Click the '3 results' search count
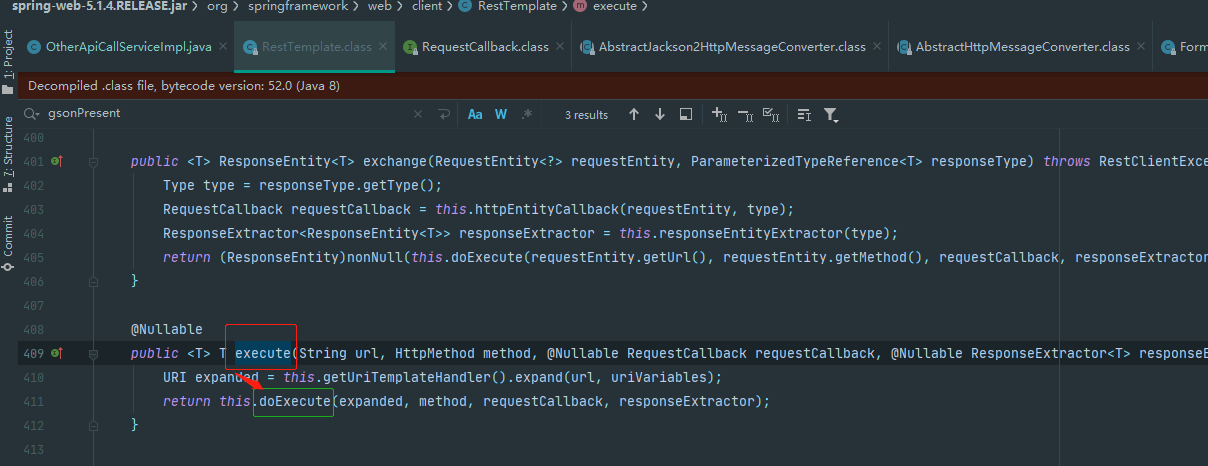Screen dimensions: 1208x466 [586, 115]
